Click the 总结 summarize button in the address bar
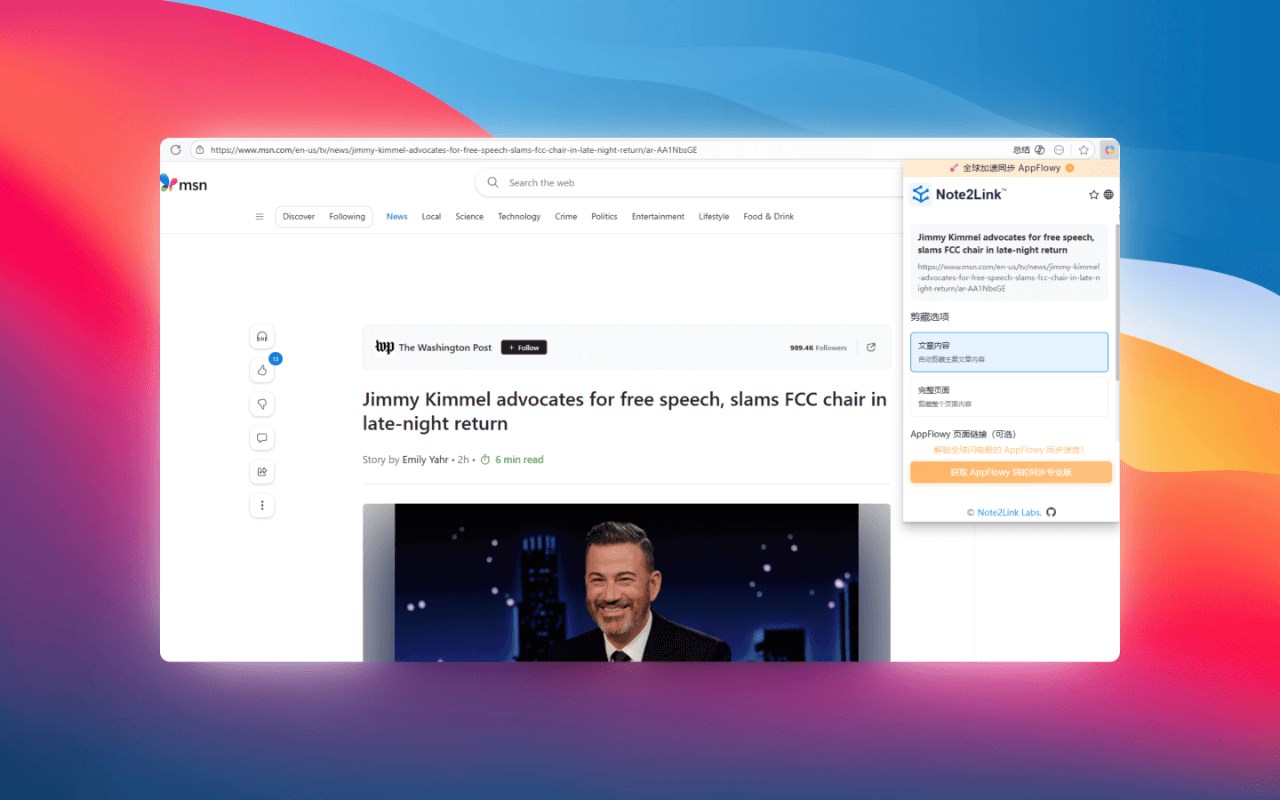The width and height of the screenshot is (1280, 800). tap(1021, 150)
